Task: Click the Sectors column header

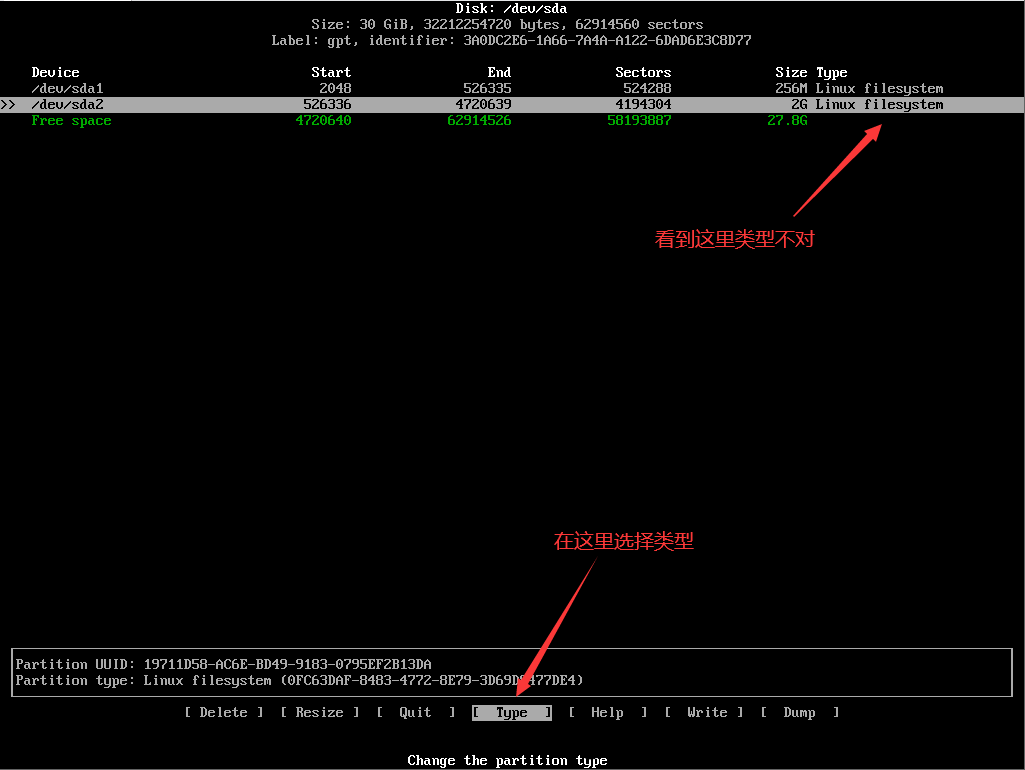Action: [643, 73]
